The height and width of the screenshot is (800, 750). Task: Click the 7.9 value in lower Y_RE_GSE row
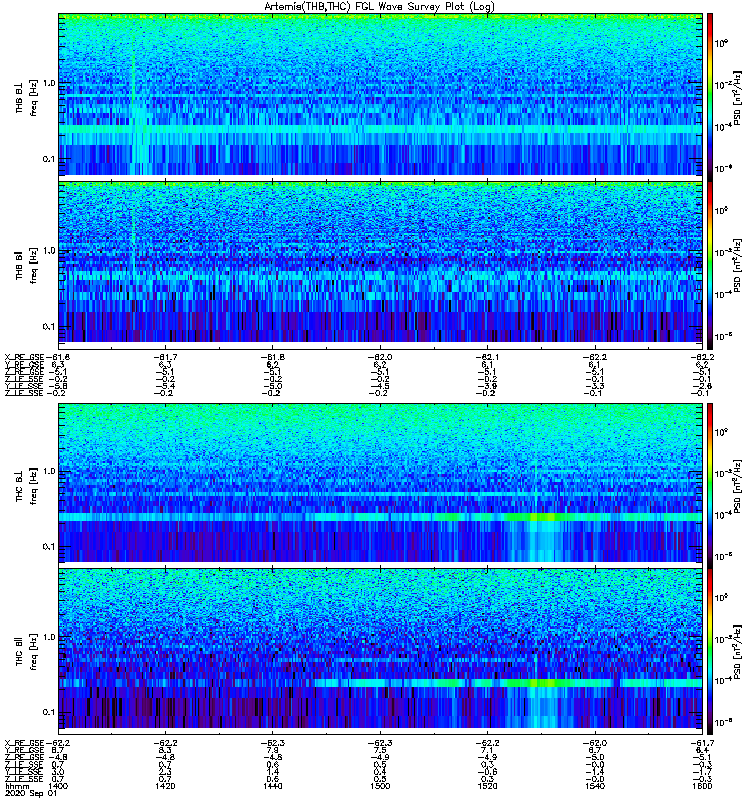coord(272,750)
